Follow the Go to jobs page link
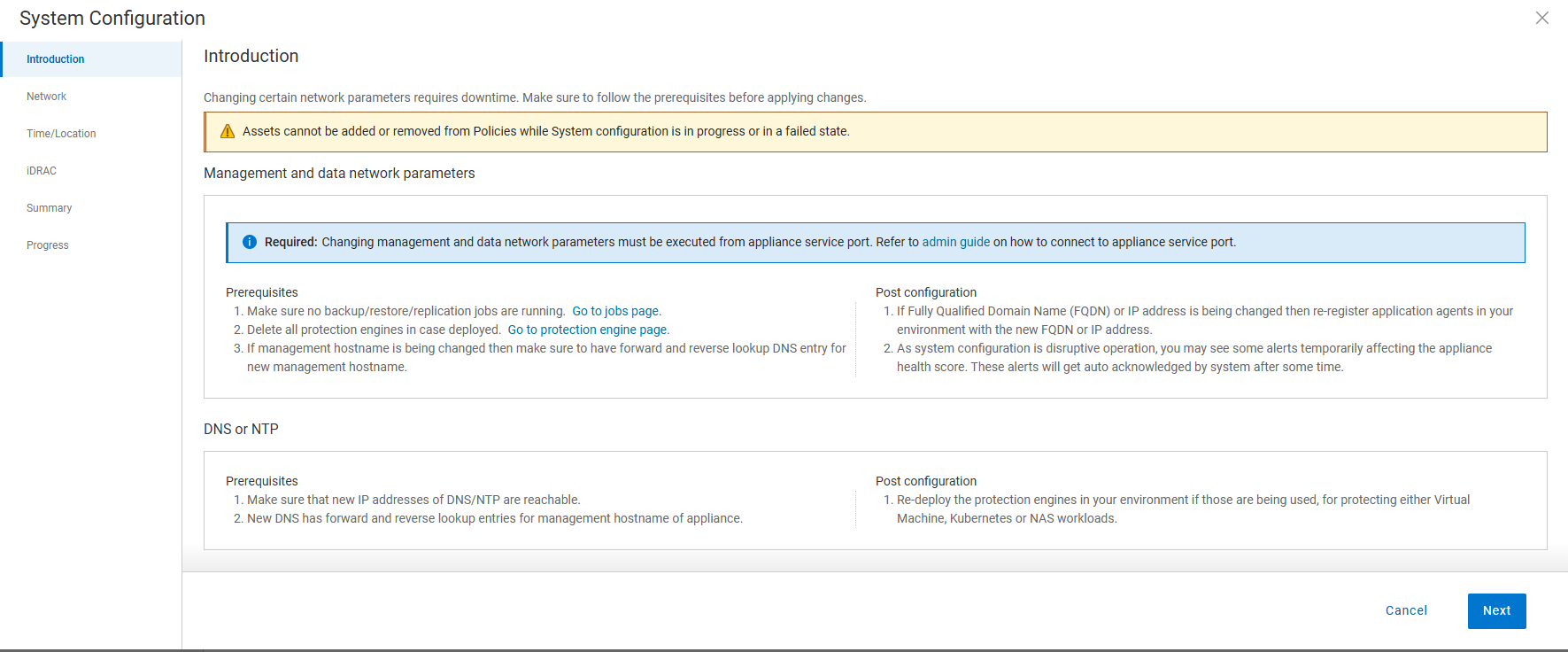 point(615,311)
